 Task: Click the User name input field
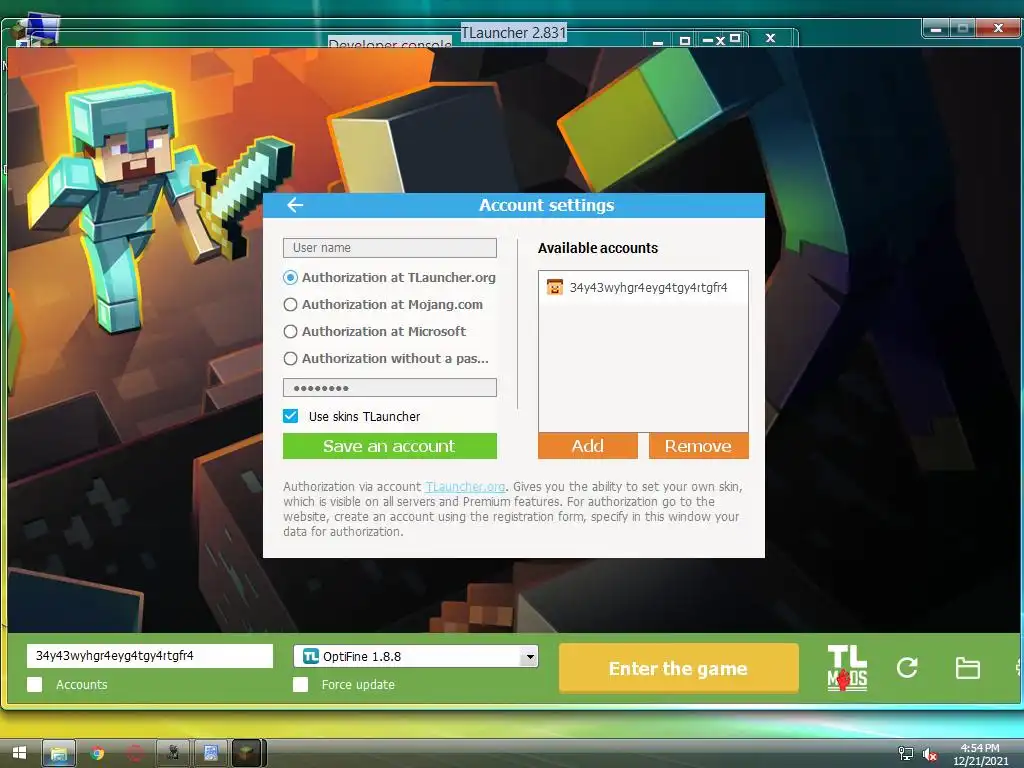click(x=390, y=248)
